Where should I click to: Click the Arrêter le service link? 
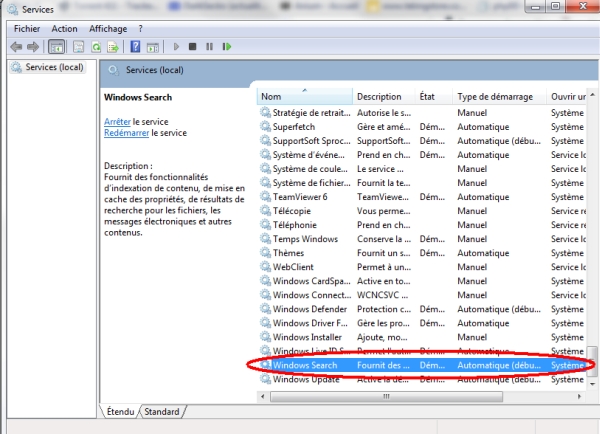pos(117,122)
